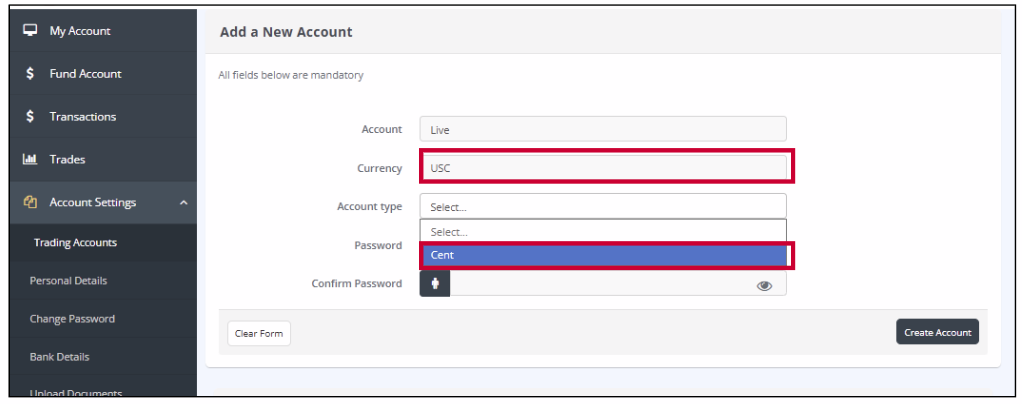This screenshot has width=1022, height=404.
Task: Click the Fund Account dollar icon
Action: (x=30, y=74)
